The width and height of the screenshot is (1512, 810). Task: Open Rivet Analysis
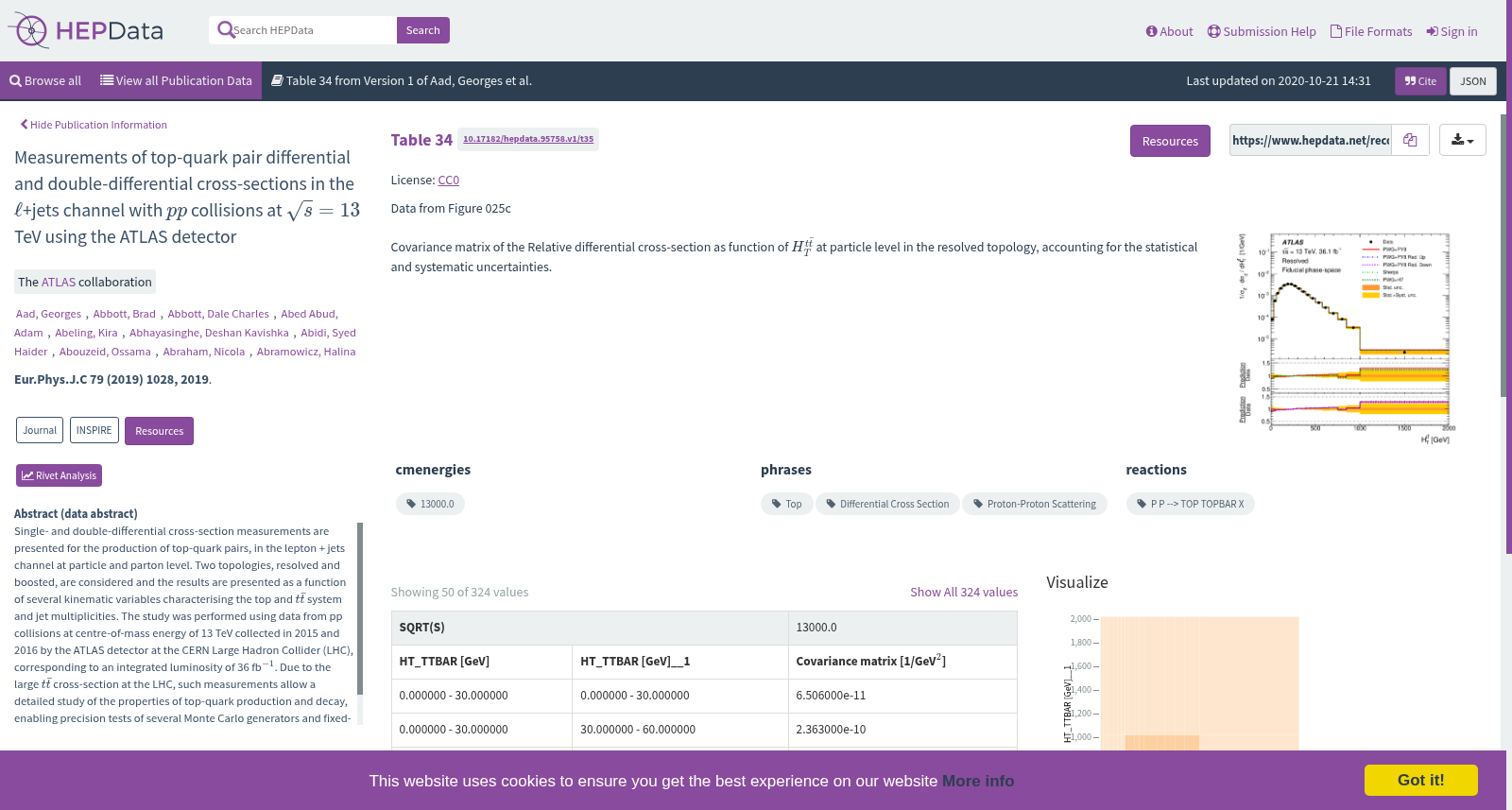pyautogui.click(x=59, y=475)
